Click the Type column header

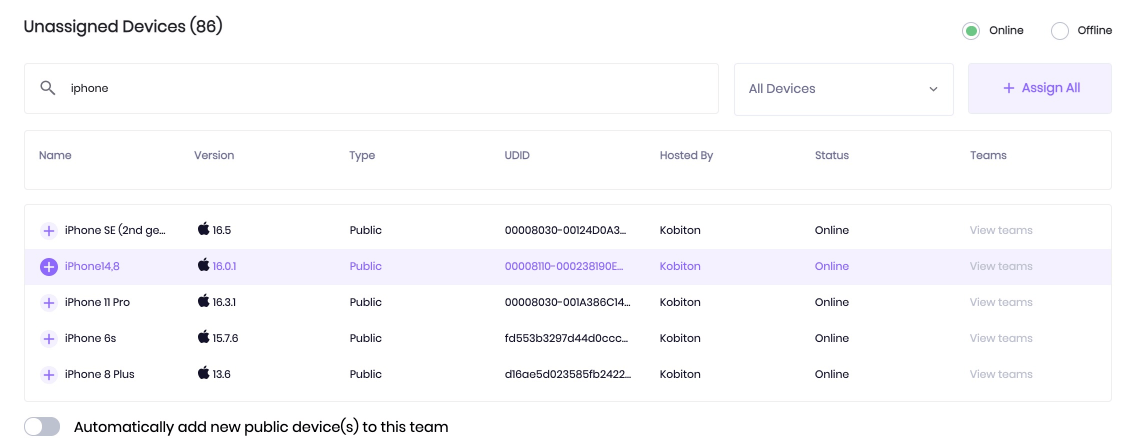tap(362, 155)
